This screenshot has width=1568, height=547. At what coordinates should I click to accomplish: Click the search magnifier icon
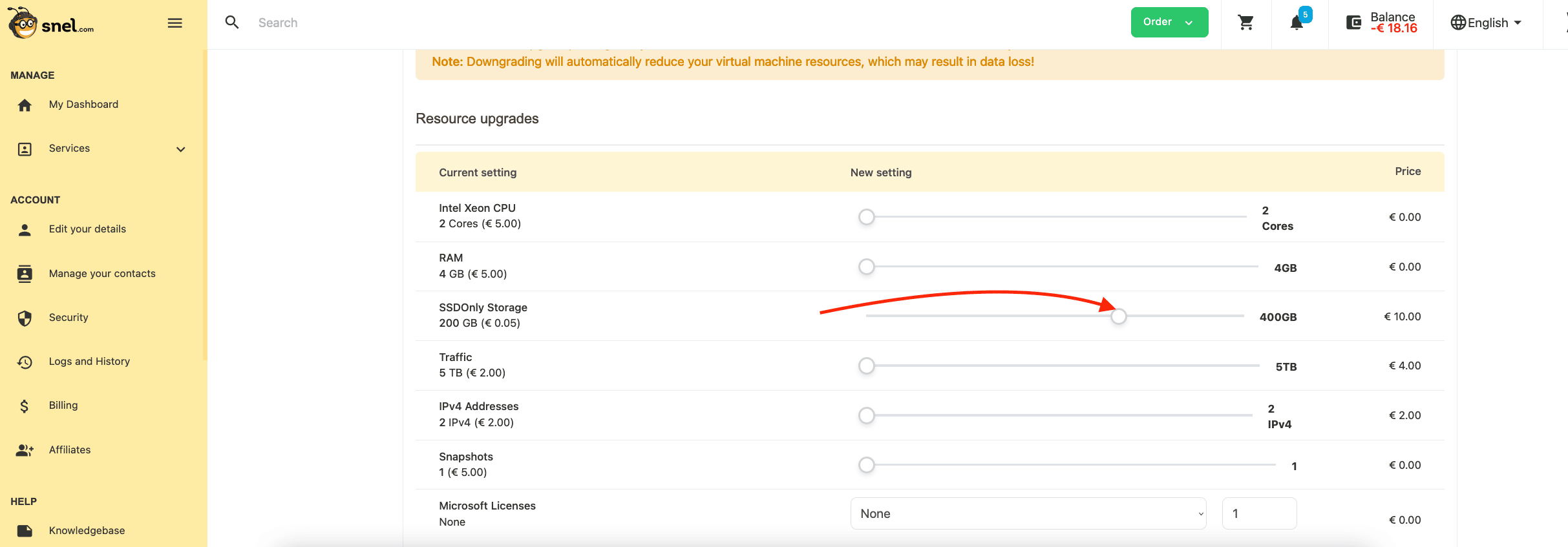[232, 23]
